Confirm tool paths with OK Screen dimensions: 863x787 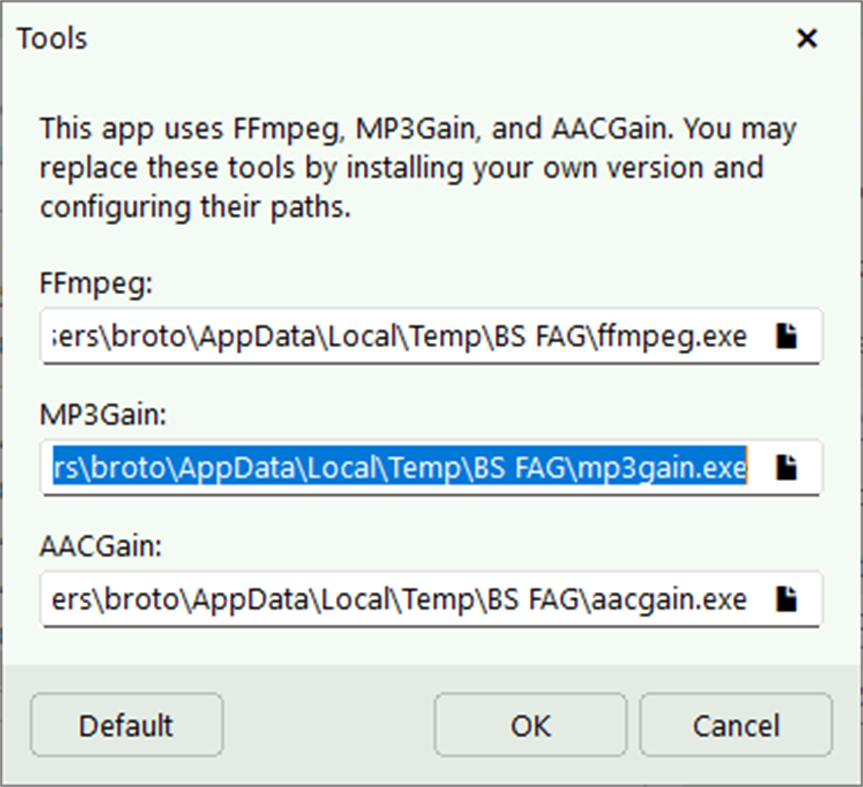(530, 725)
